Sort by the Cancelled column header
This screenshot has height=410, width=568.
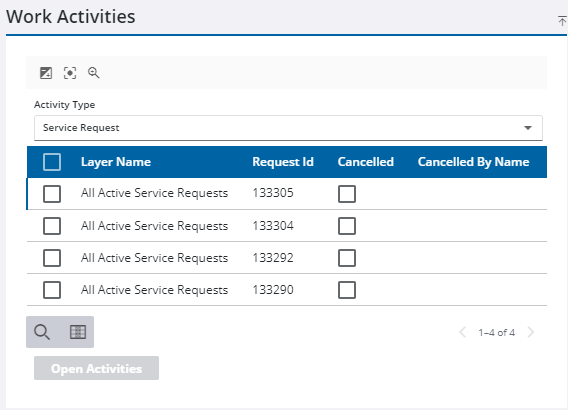pos(366,162)
